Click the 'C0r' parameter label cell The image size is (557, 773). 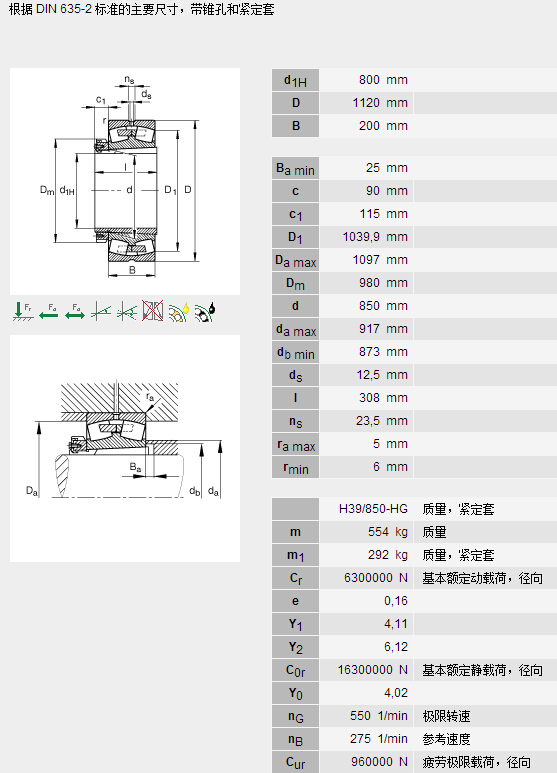(x=295, y=670)
